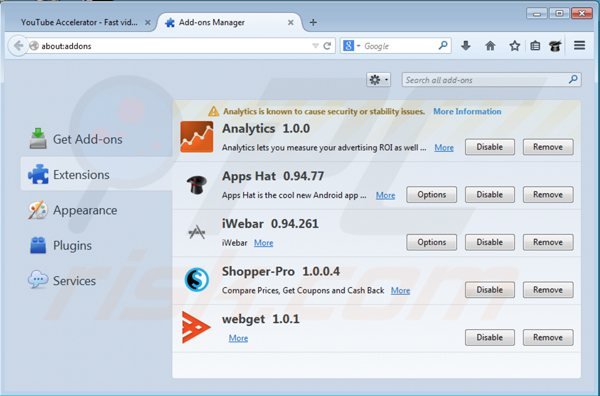Open Options for Apps Hat

coord(431,194)
